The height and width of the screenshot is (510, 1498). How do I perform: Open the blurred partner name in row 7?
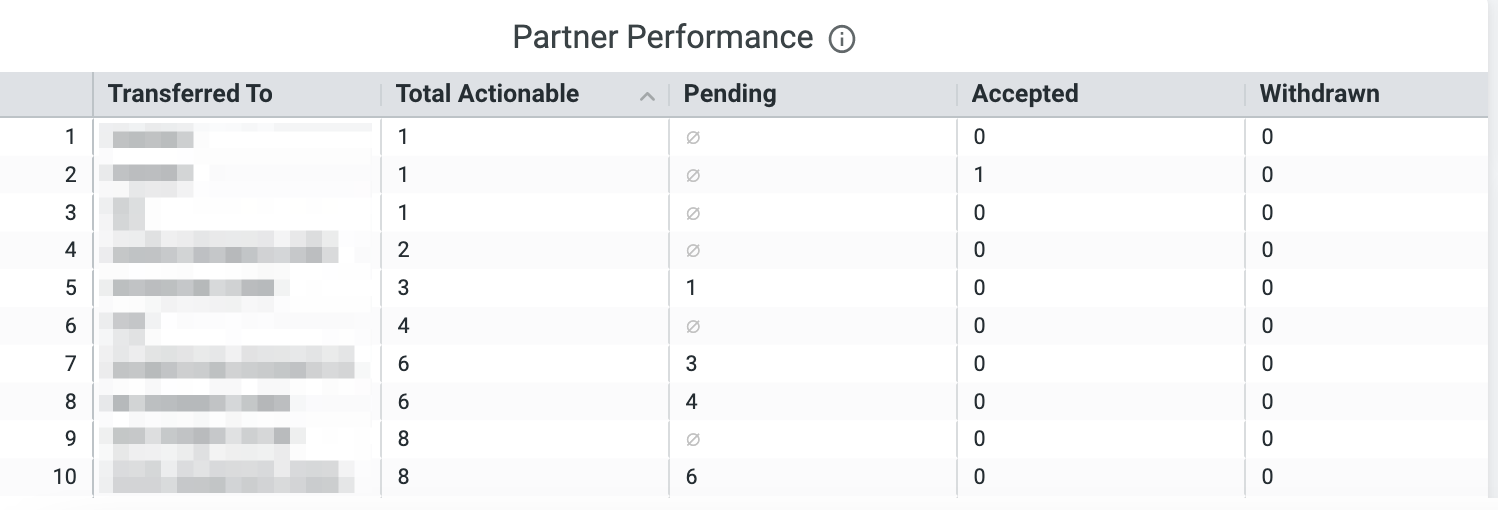click(233, 363)
